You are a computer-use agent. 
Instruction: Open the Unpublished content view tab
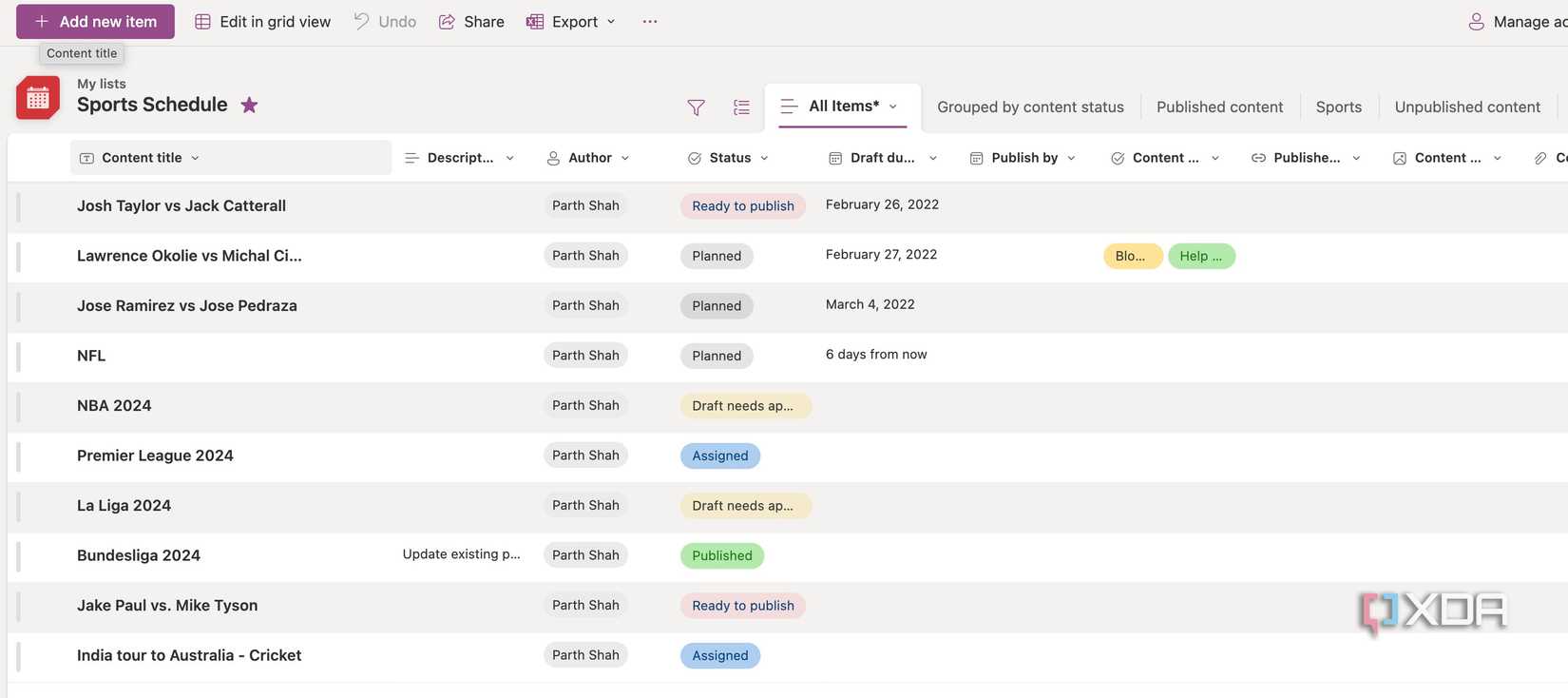[x=1467, y=107]
